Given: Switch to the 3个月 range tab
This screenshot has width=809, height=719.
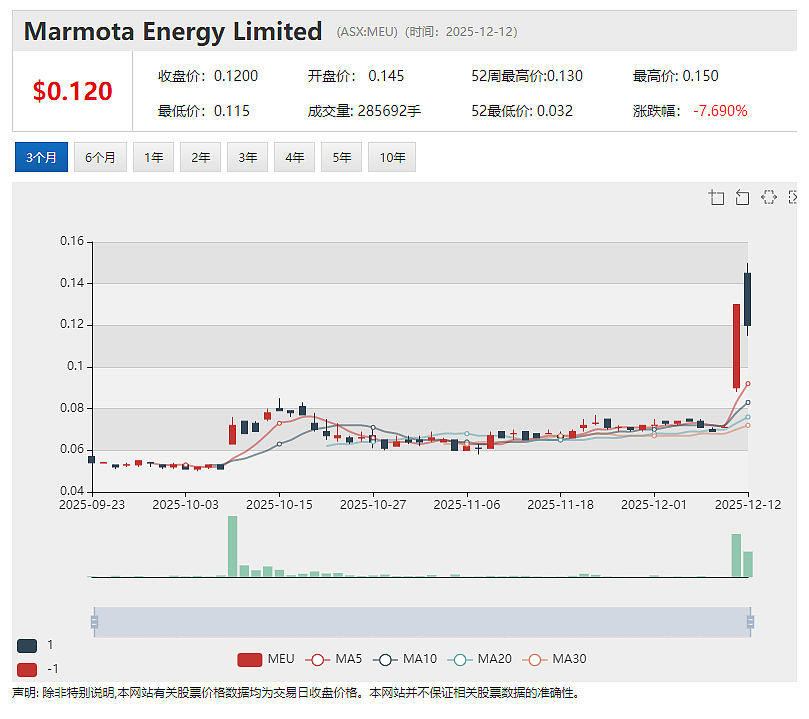Looking at the screenshot, I should point(41,157).
